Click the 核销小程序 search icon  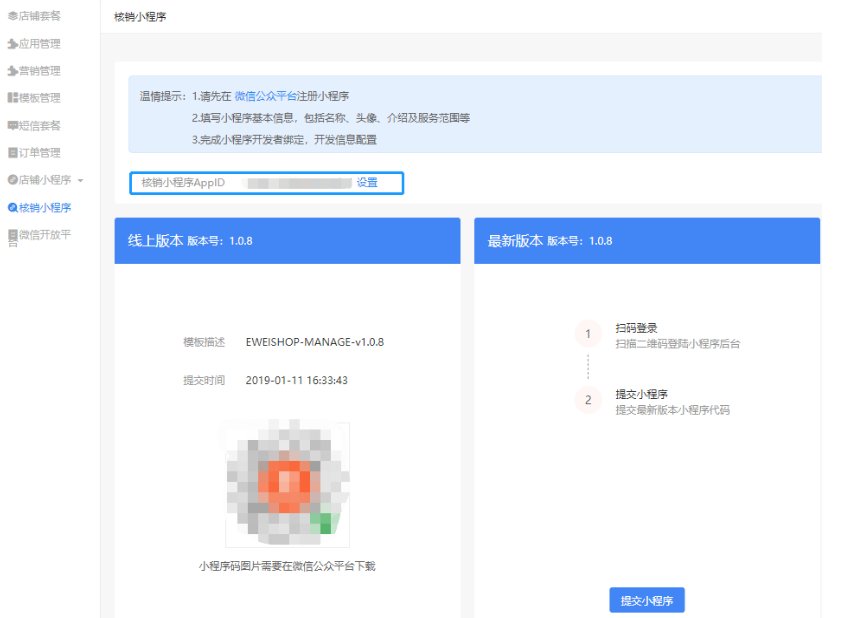12,208
